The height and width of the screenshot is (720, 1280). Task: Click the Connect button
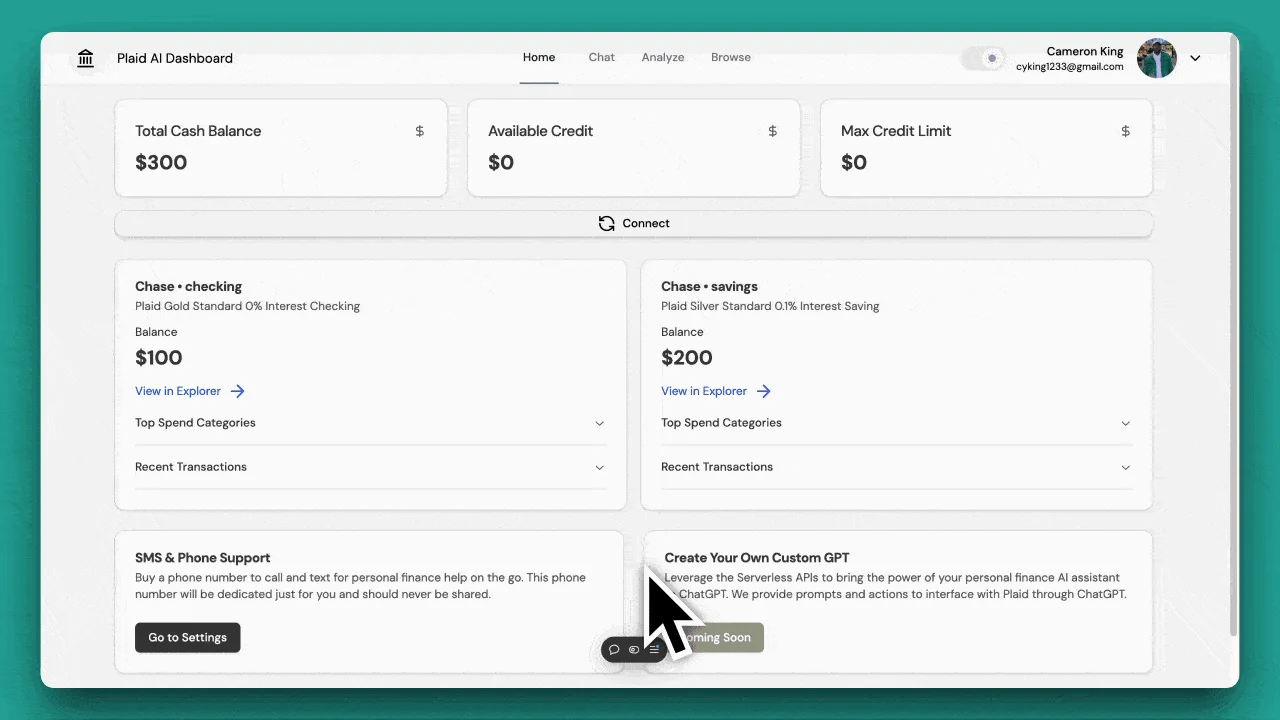coord(634,223)
